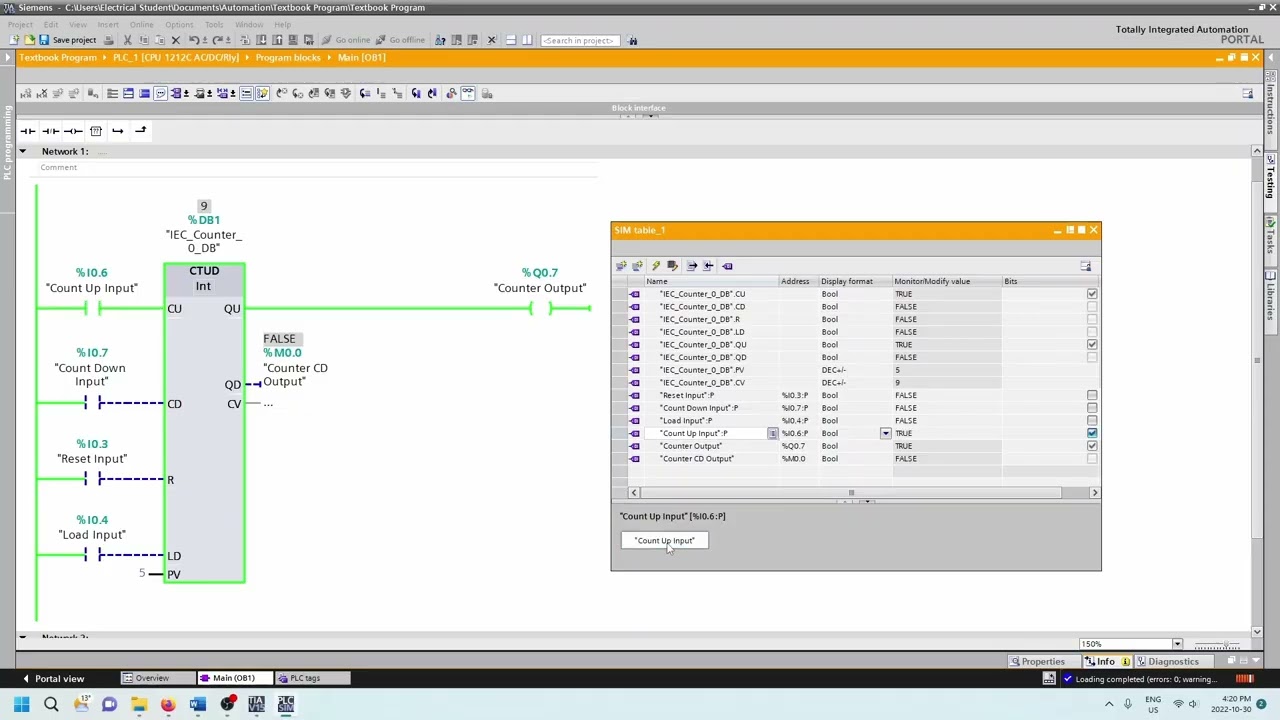Image resolution: width=1280 pixels, height=720 pixels.
Task: Toggle the IEC_Counter_0_DB.QU bit checkbox
Action: point(1092,344)
